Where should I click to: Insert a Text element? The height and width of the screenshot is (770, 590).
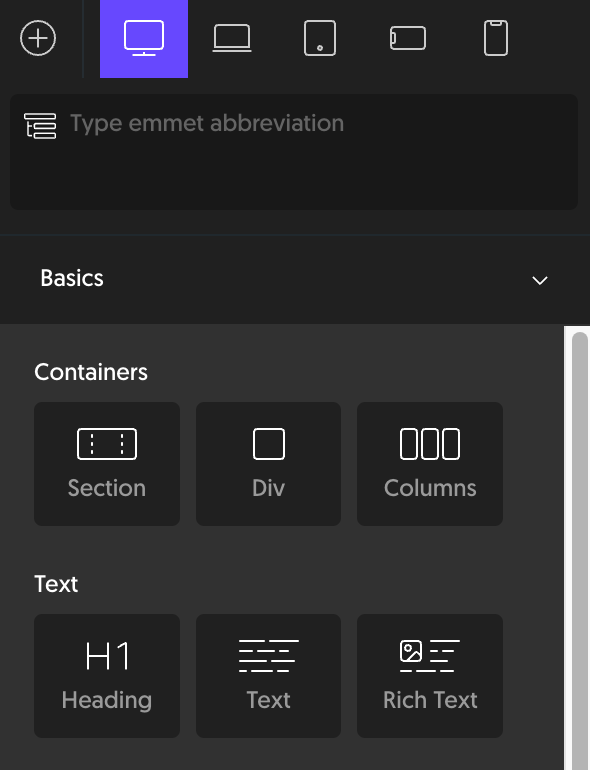(x=268, y=676)
